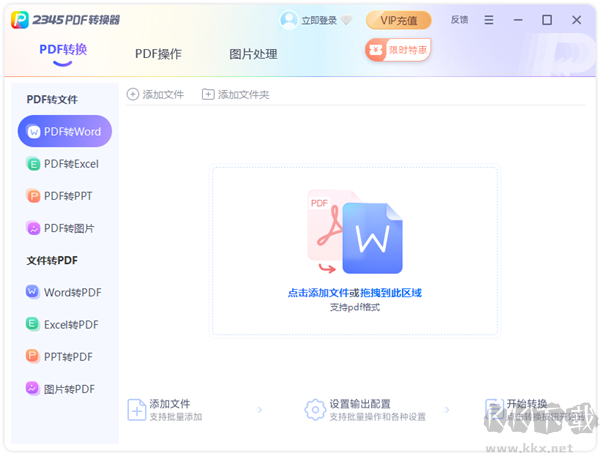The height and width of the screenshot is (455, 600).
Task: Open the 图片处理 tab
Action: (253, 54)
